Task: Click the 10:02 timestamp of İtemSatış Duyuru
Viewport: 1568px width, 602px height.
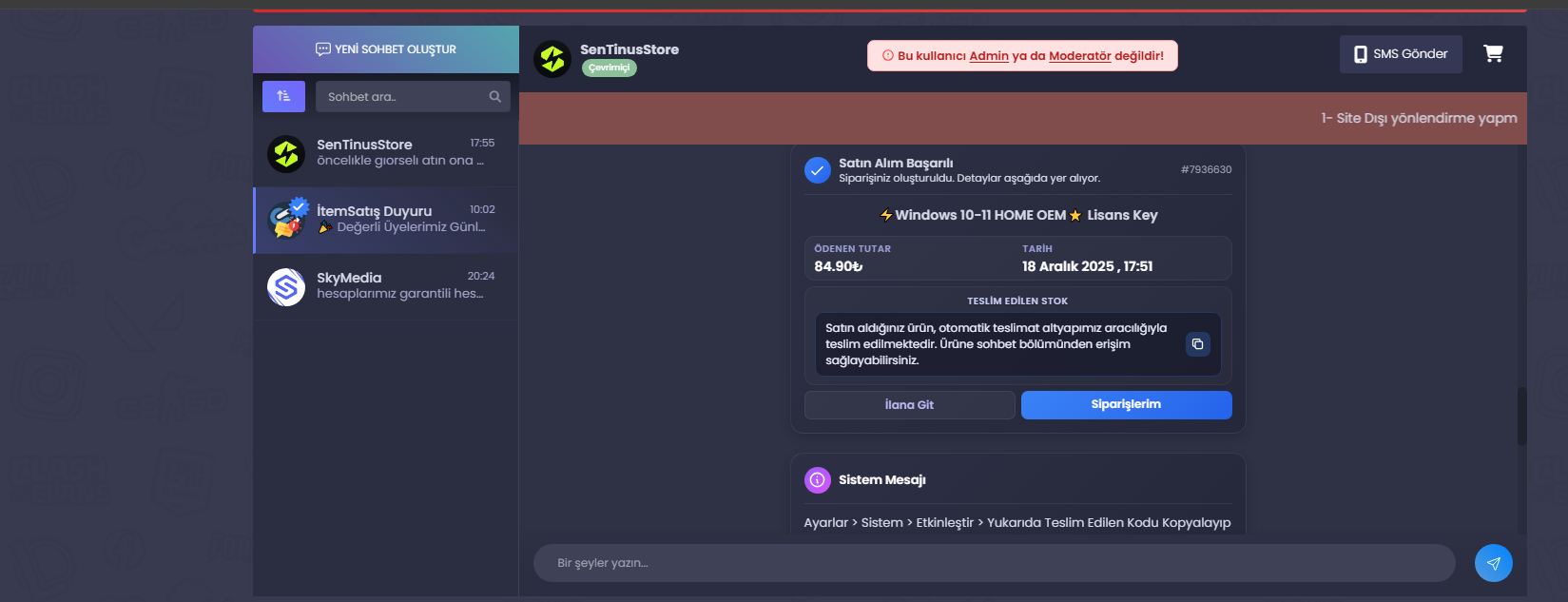Action: [482, 209]
